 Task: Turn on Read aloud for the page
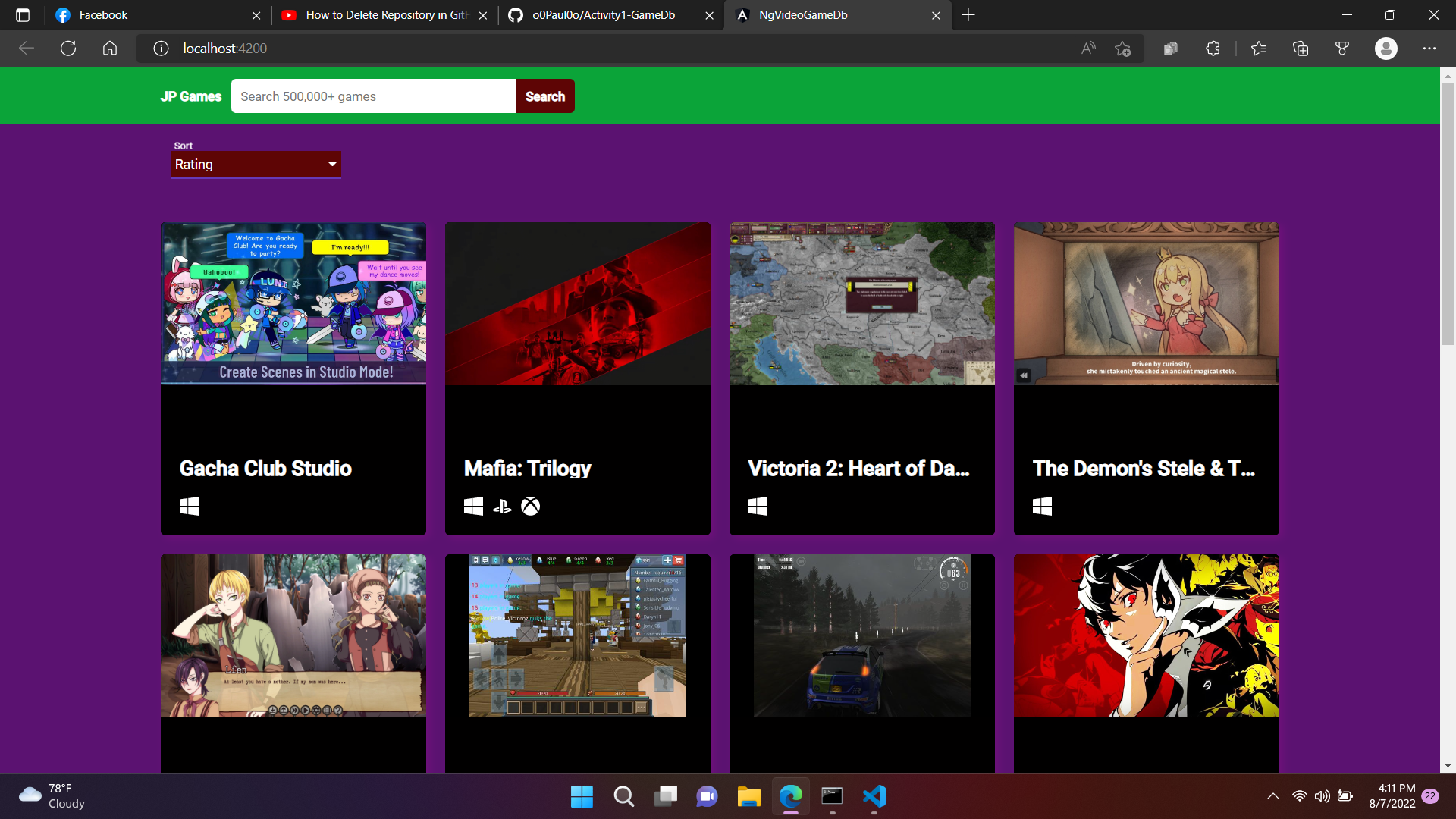(x=1088, y=49)
